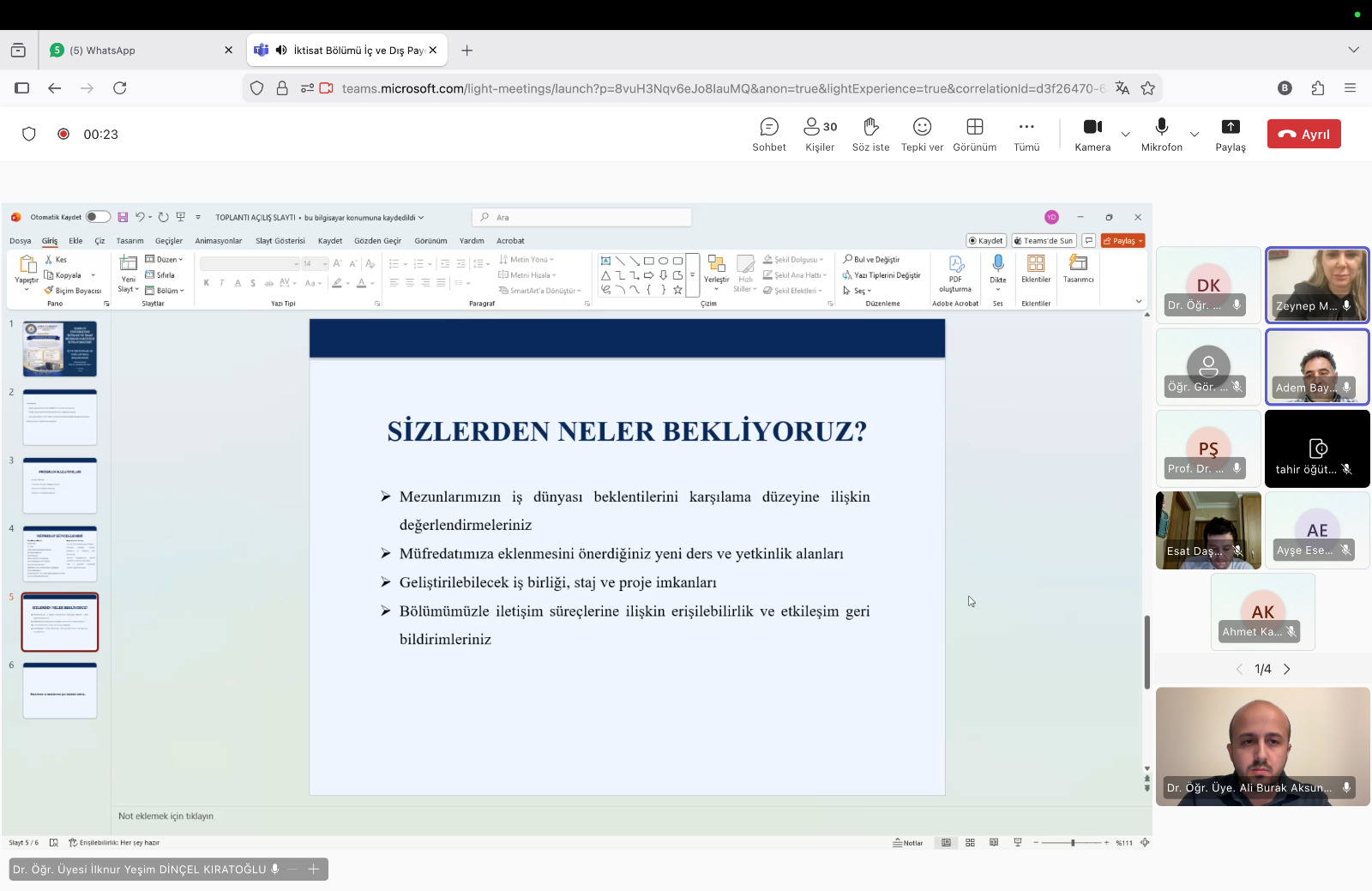The width and height of the screenshot is (1372, 891).
Task: Leave the meeting with Ayrıl
Action: point(1303,134)
